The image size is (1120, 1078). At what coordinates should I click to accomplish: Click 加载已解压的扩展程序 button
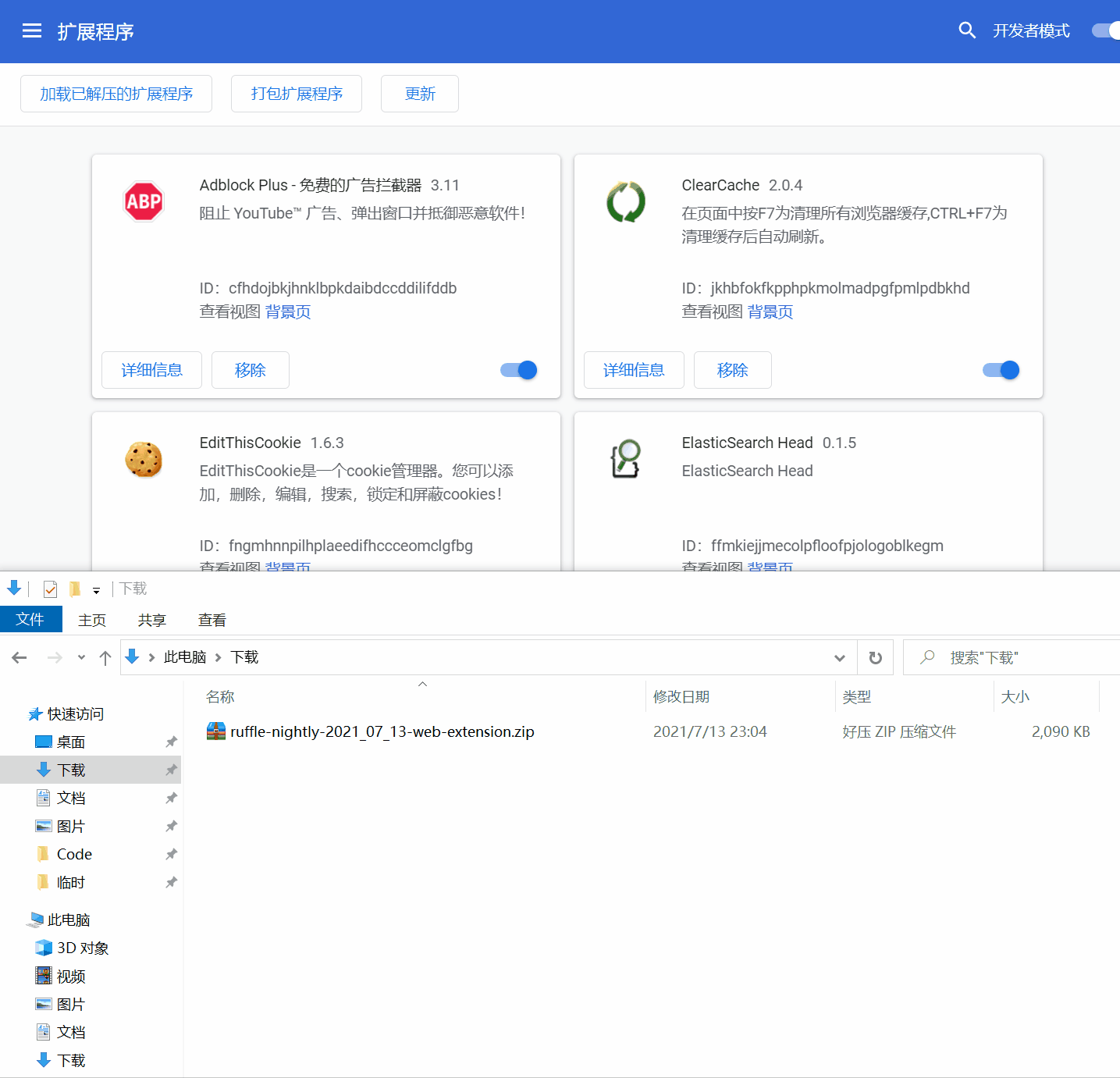click(116, 94)
